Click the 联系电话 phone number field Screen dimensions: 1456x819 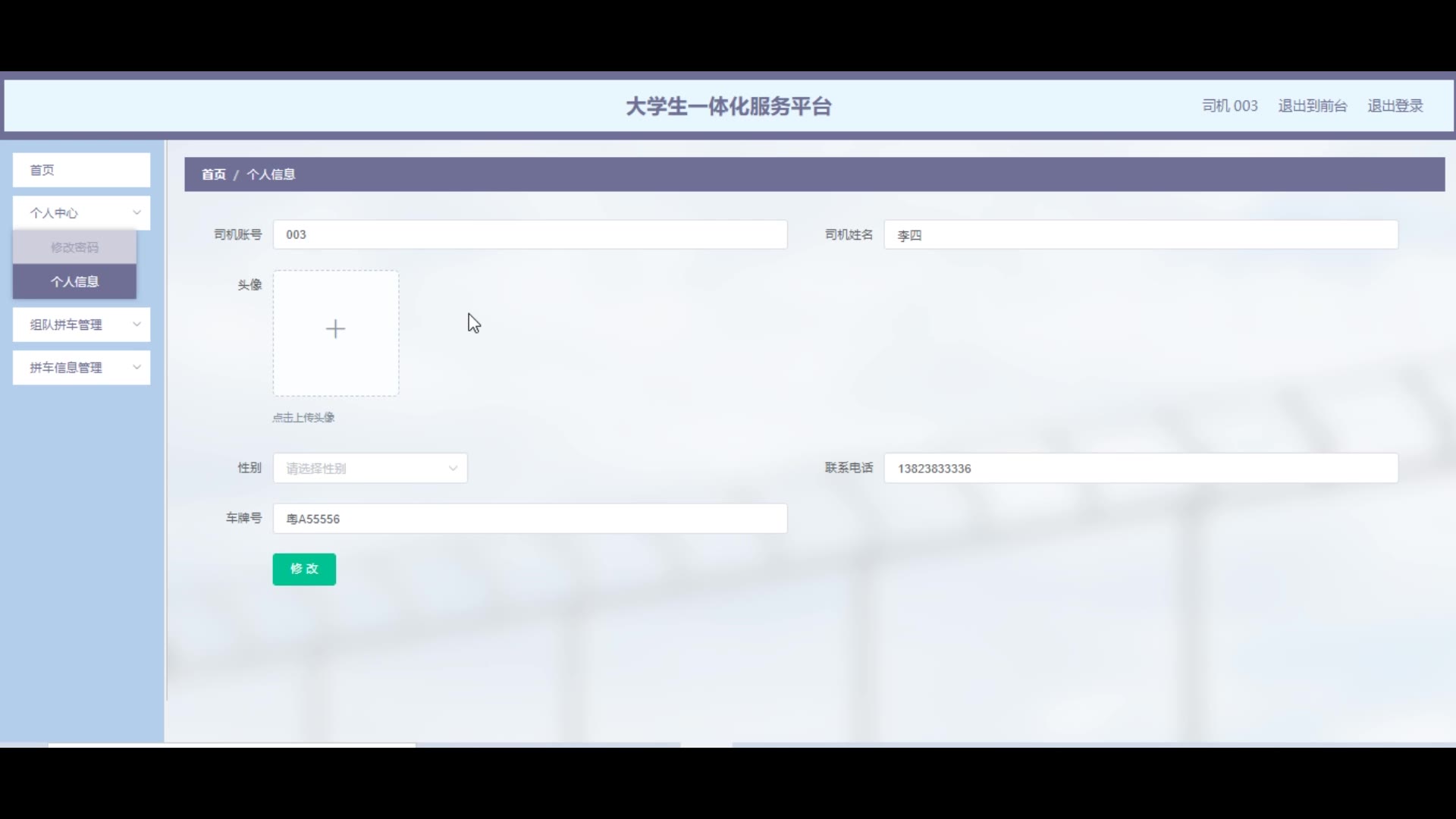pyautogui.click(x=1140, y=469)
